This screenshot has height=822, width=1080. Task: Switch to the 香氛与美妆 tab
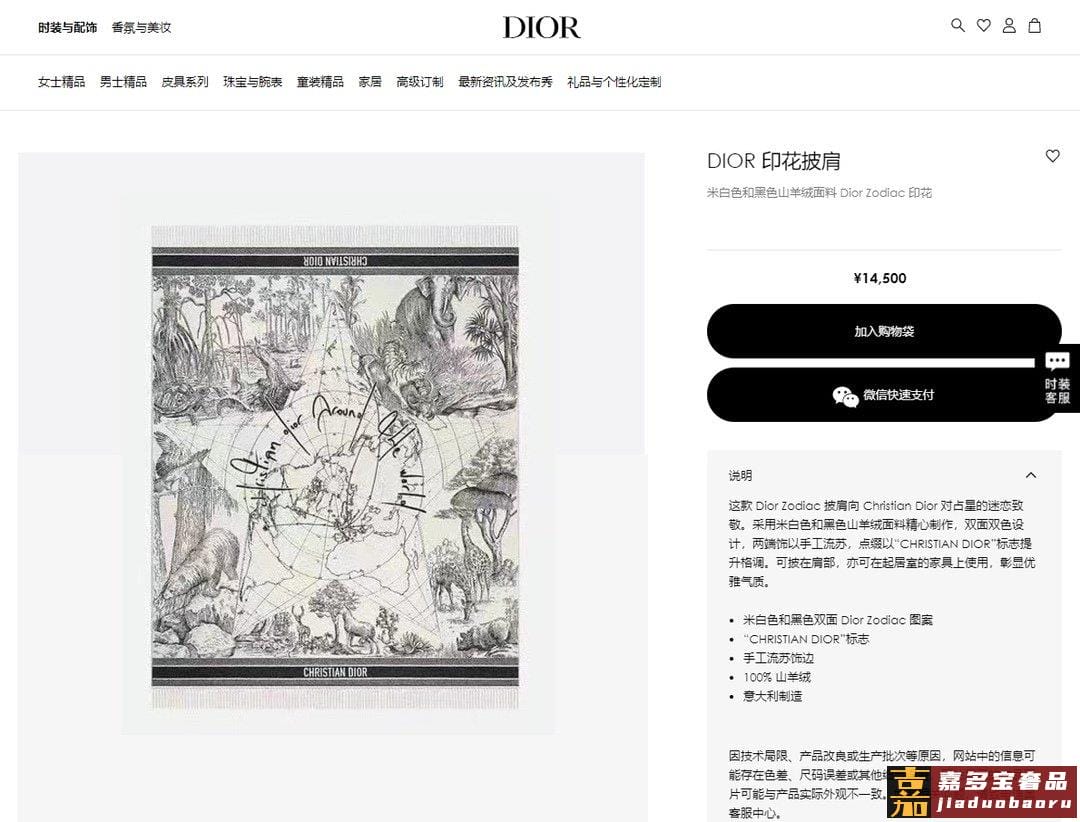pos(141,28)
